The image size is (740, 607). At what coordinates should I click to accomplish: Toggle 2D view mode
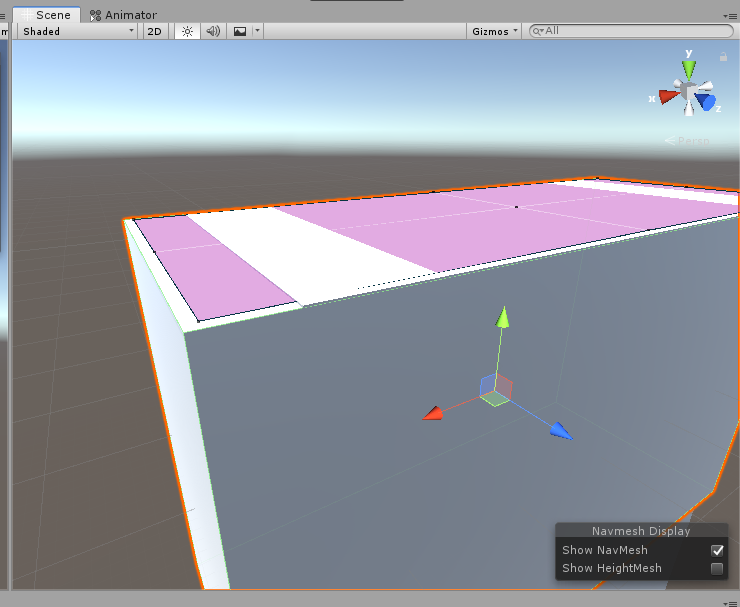pos(155,31)
